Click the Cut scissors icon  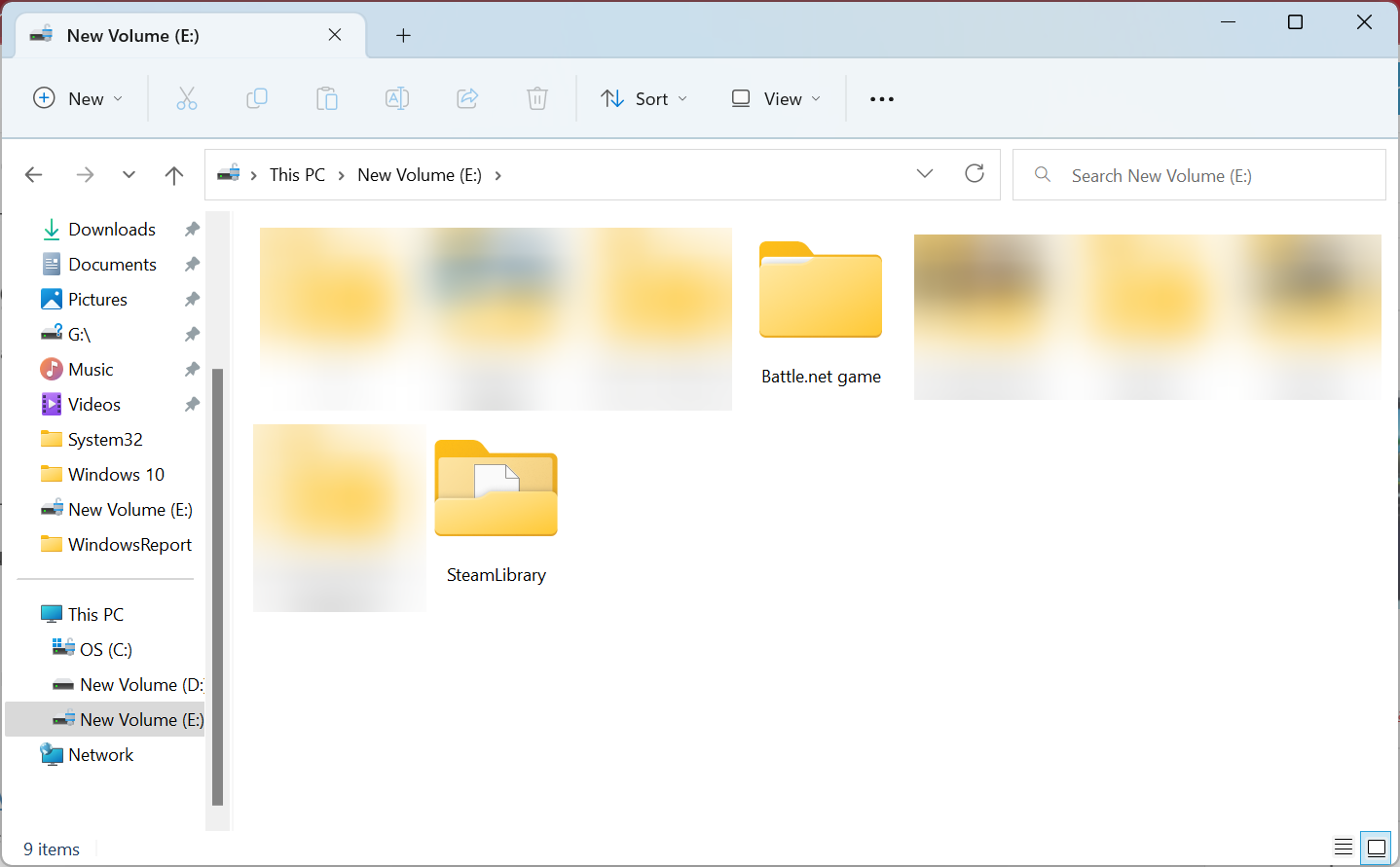coord(187,98)
